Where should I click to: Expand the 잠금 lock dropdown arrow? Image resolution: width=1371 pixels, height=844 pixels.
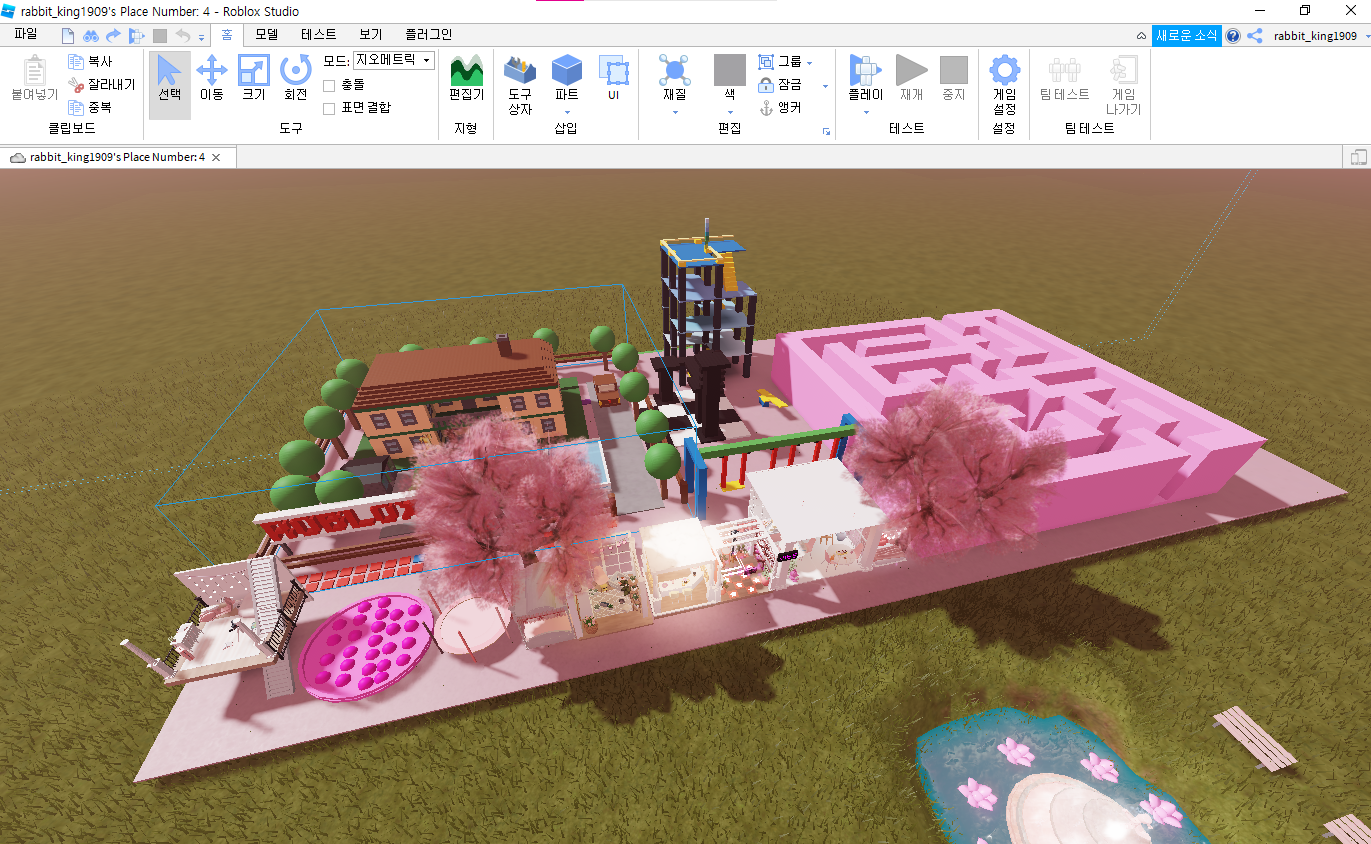825,86
